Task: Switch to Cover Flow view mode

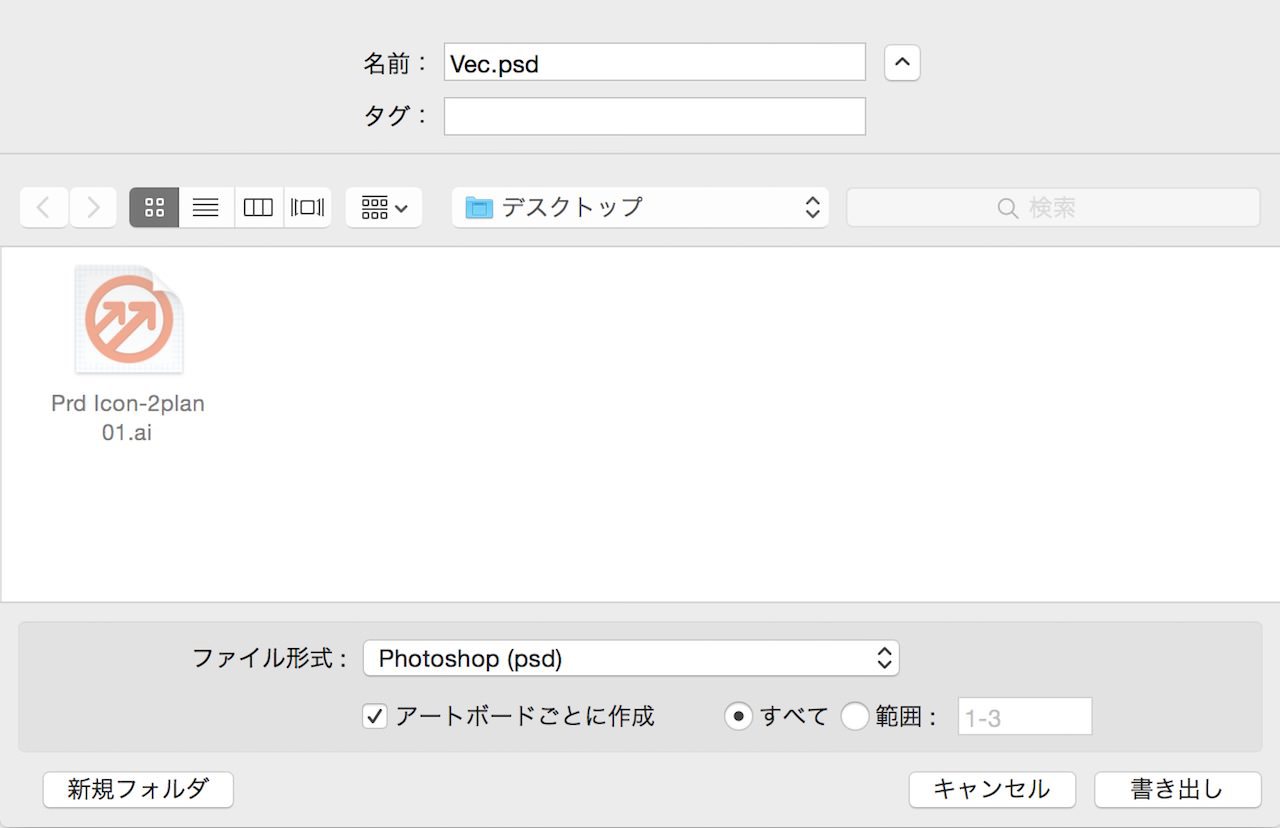Action: click(308, 208)
